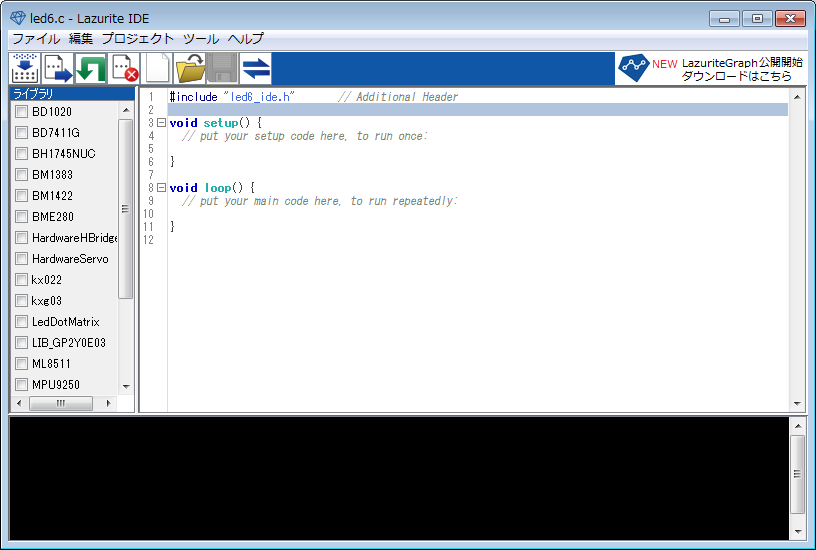Click the build/compile icon with dotted download arrow
Image resolution: width=816 pixels, height=550 pixels.
click(24, 68)
